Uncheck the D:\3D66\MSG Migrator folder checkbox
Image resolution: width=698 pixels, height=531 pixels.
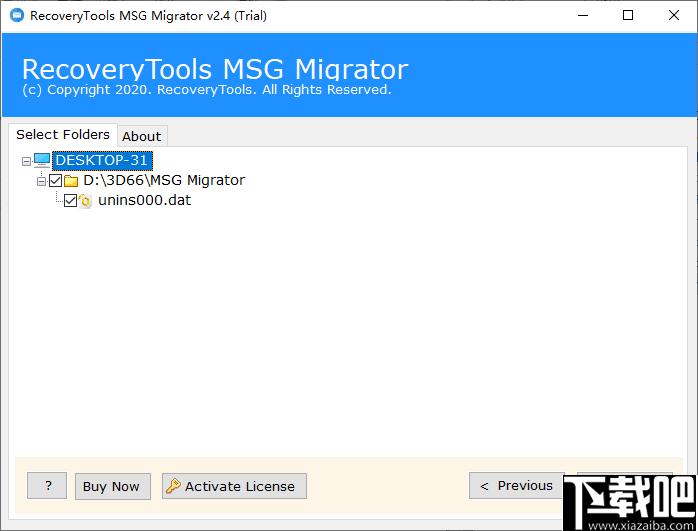pyautogui.click(x=55, y=181)
